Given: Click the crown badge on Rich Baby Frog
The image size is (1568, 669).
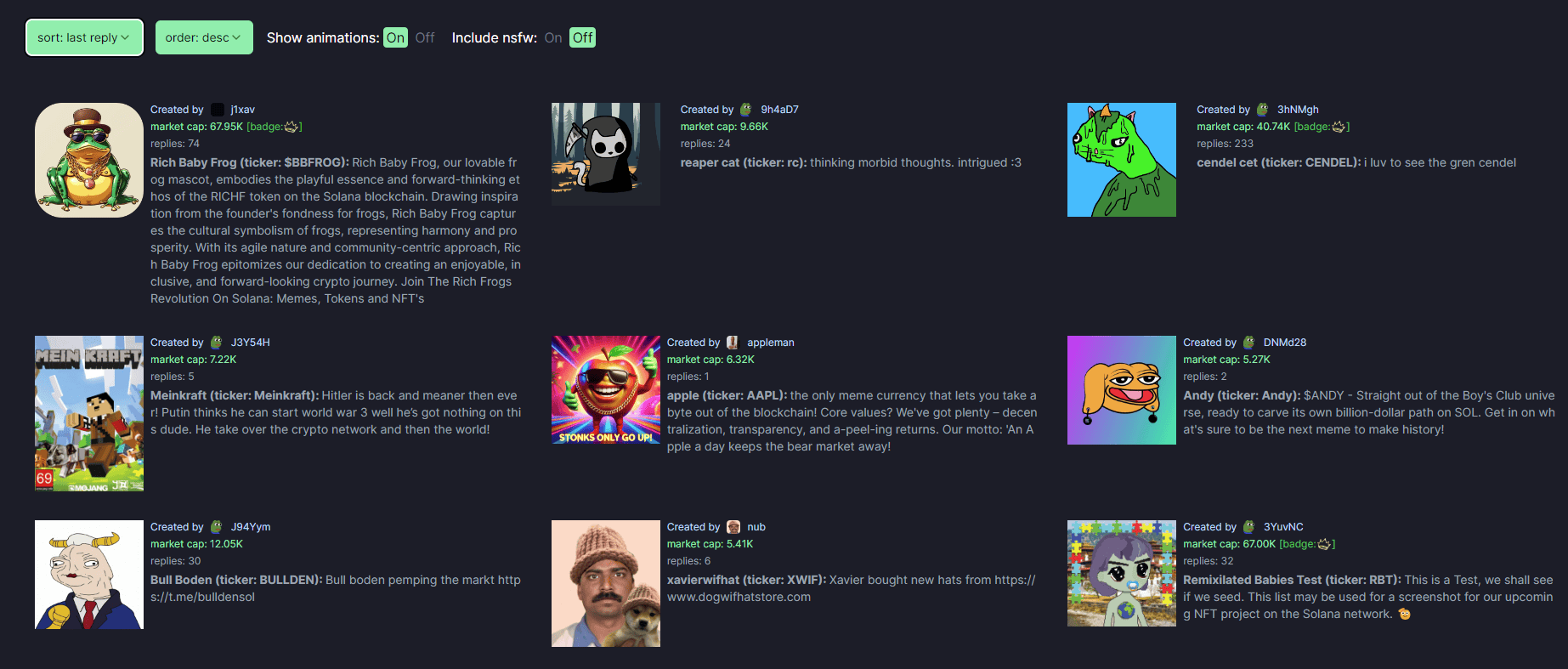Looking at the screenshot, I should click(292, 127).
